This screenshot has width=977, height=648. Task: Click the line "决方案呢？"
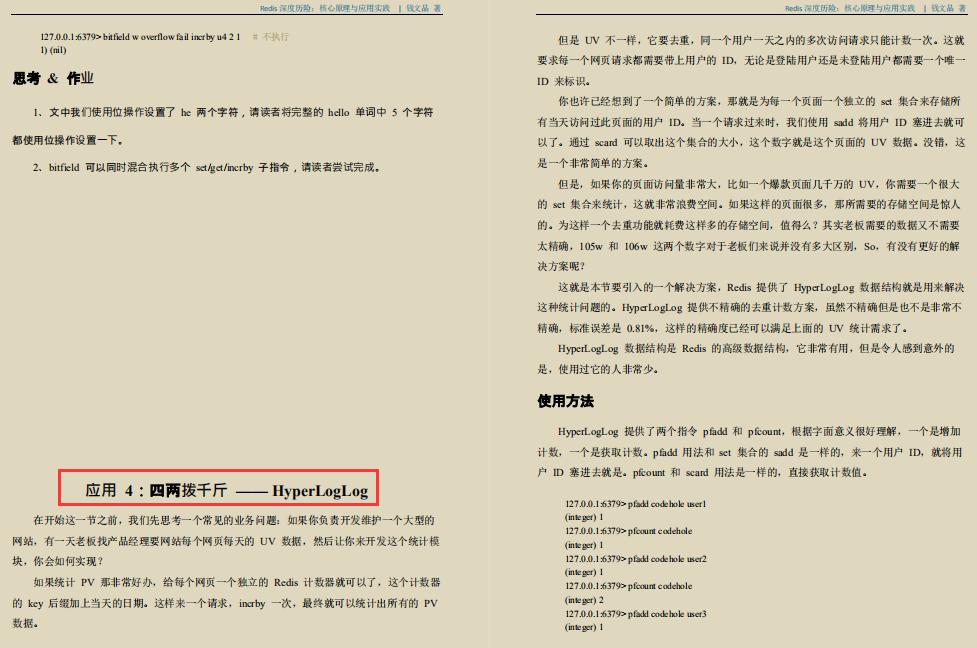(561, 267)
